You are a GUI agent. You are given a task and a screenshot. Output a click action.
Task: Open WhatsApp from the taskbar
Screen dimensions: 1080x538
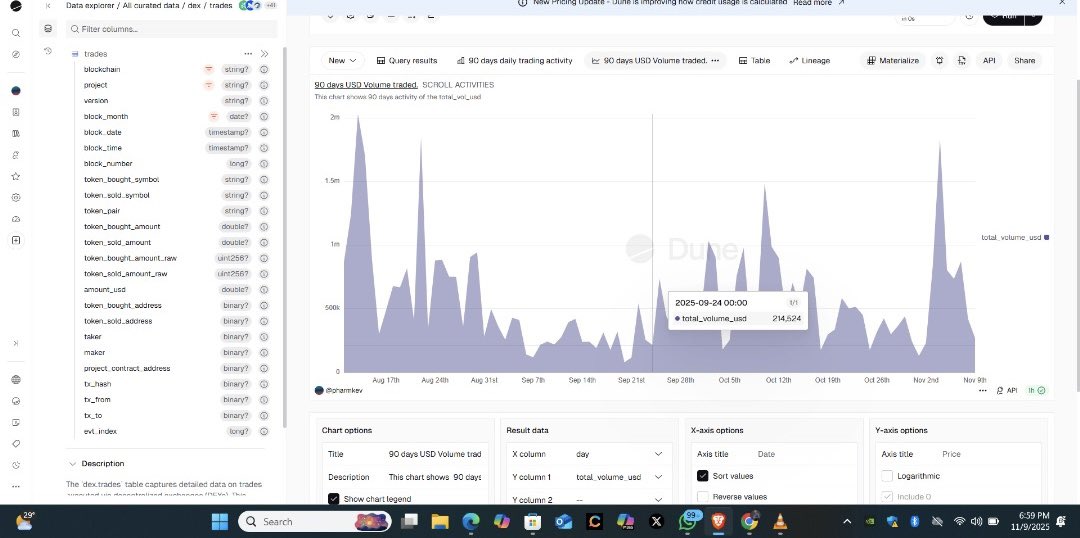(688, 521)
